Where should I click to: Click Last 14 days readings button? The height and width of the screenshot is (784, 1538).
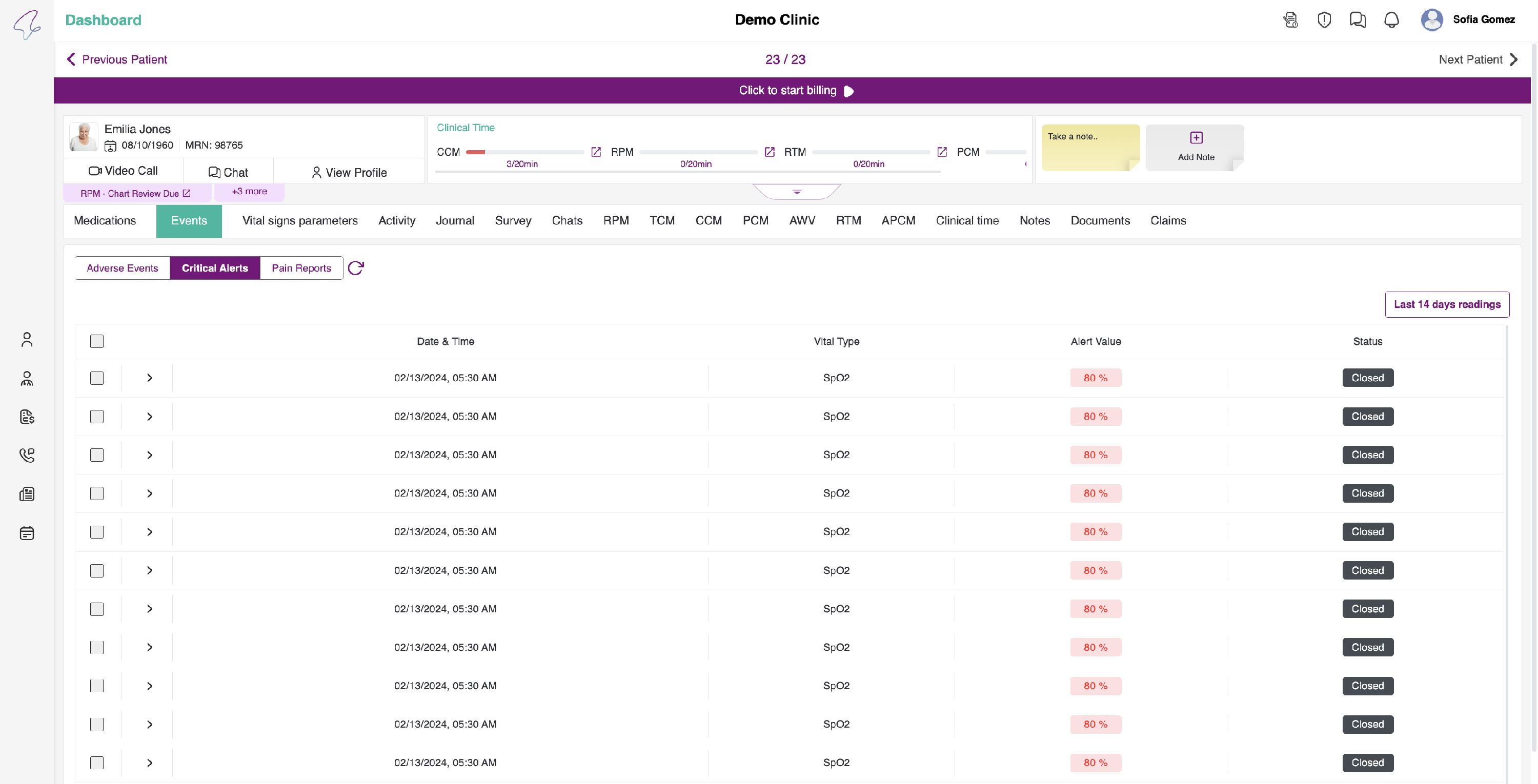pos(1447,304)
